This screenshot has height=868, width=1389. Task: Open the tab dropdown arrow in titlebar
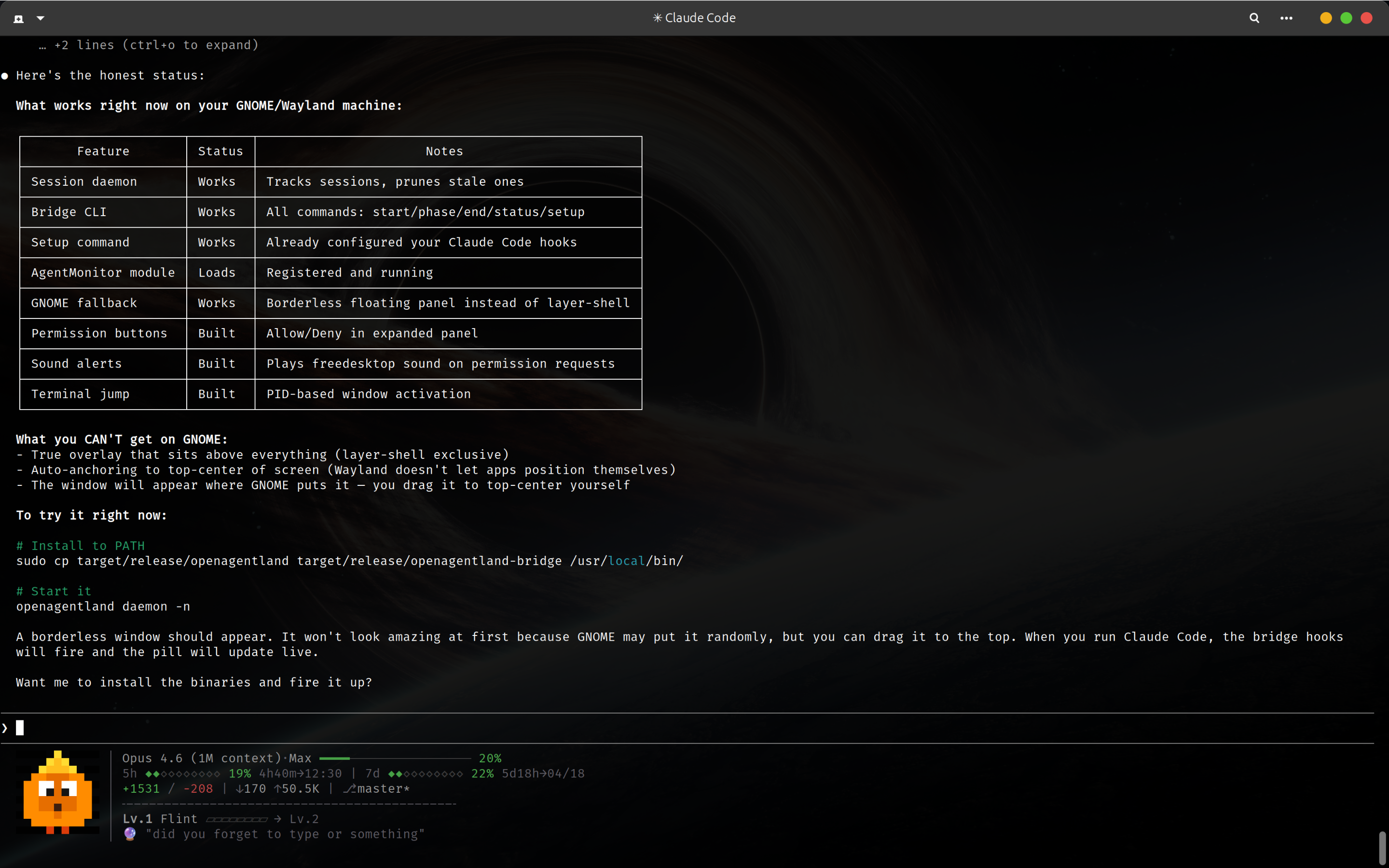40,18
